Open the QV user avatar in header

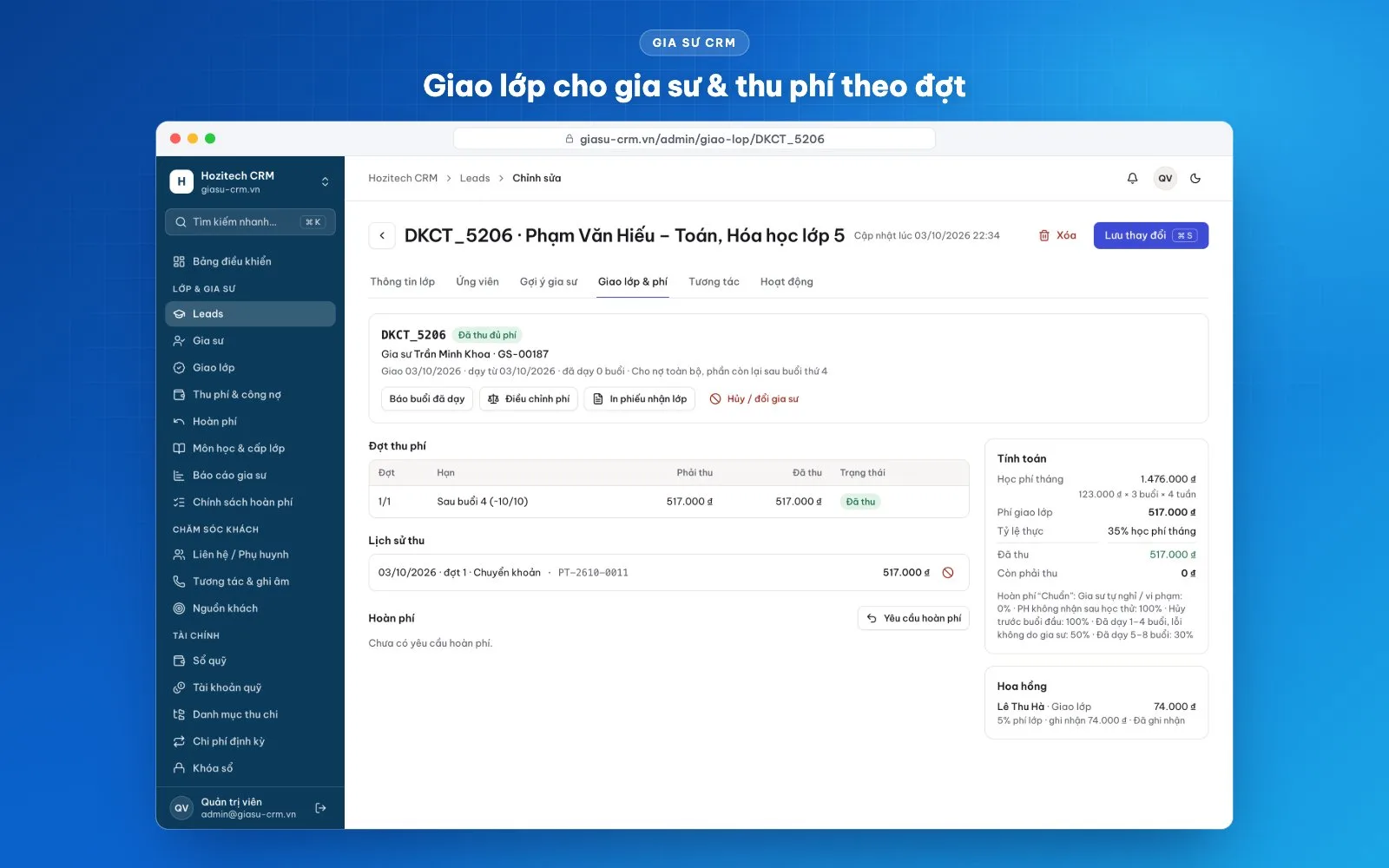tap(1165, 178)
